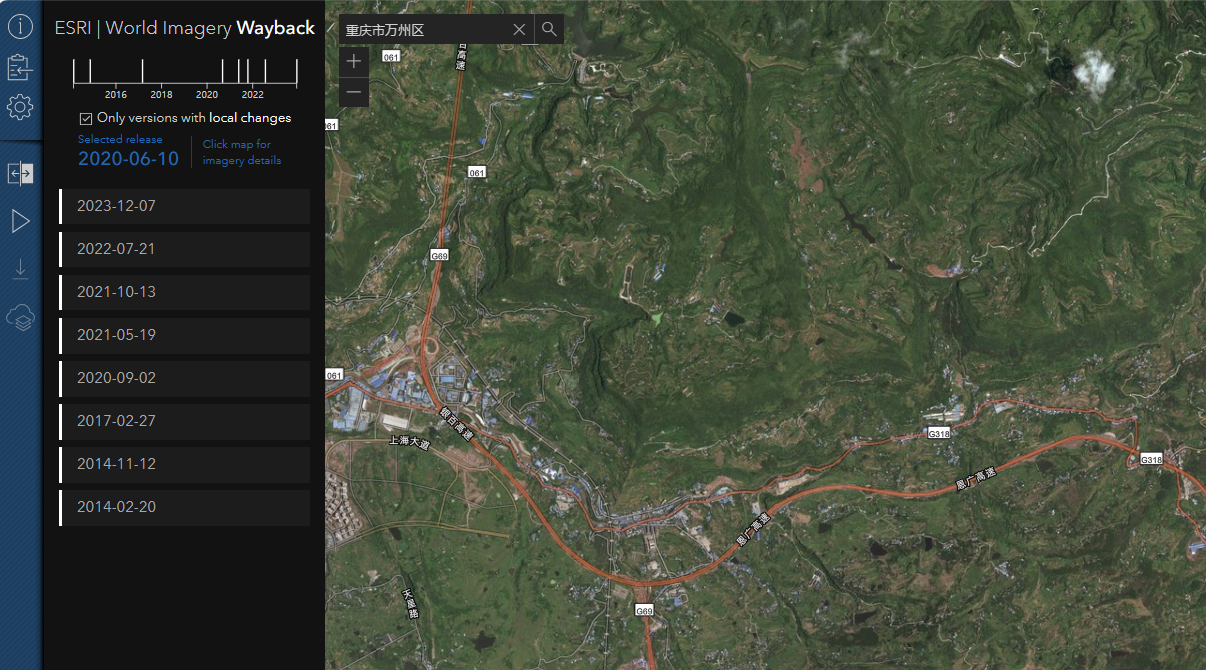
Task: Clear the search text with X icon
Action: coord(519,29)
